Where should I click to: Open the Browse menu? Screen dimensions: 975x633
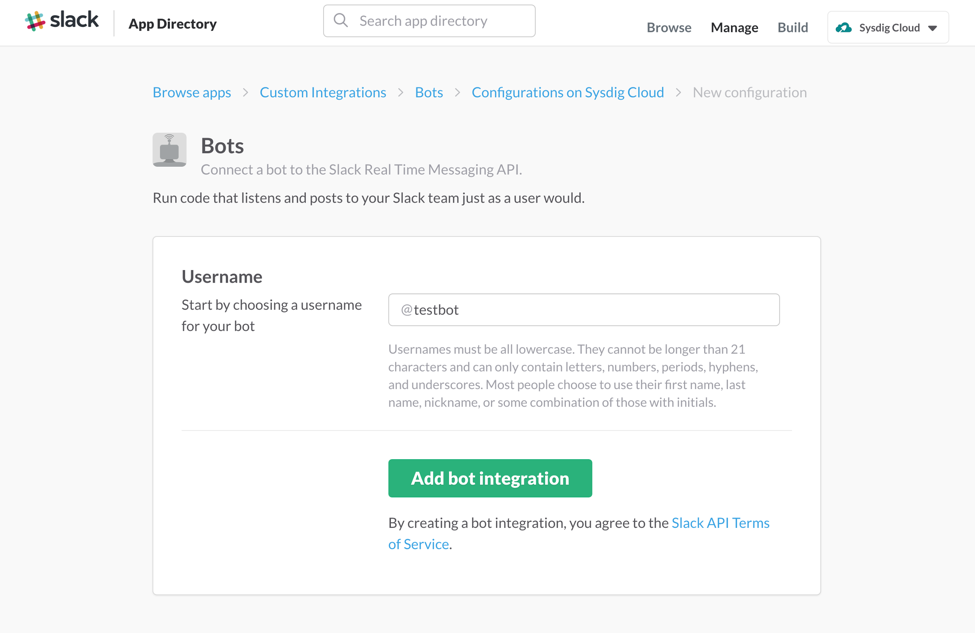(668, 27)
